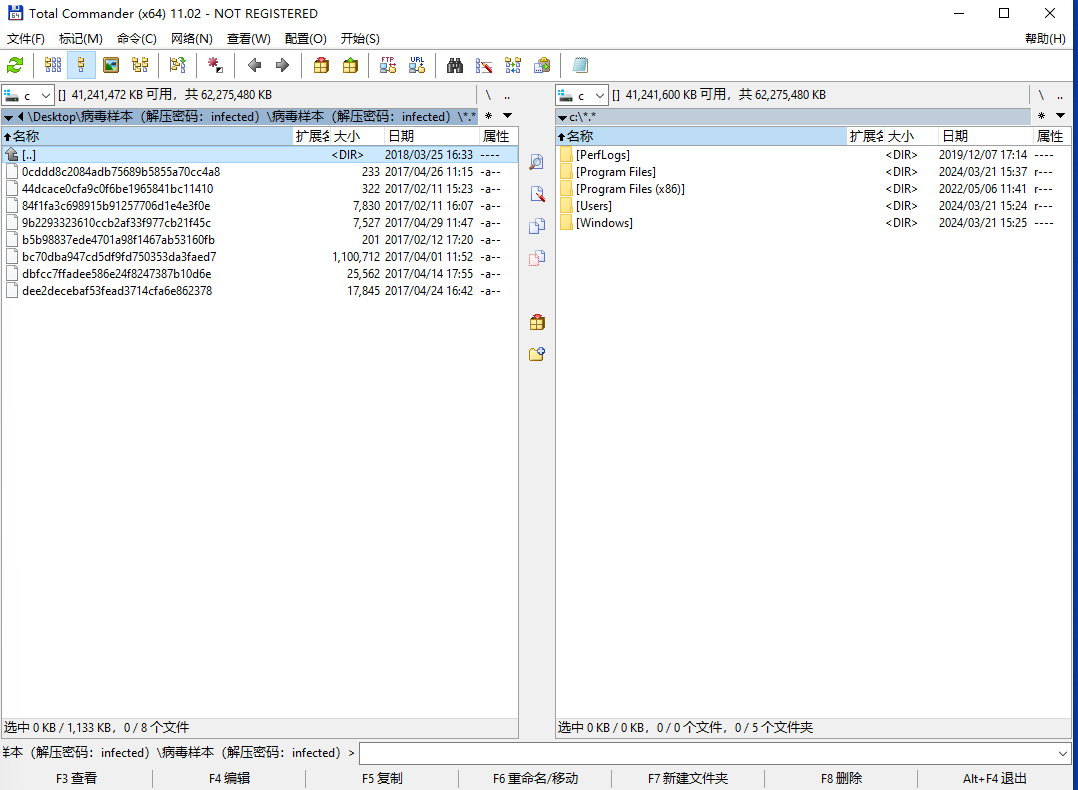Click right panel parent directory ".." button

tap(1060, 96)
